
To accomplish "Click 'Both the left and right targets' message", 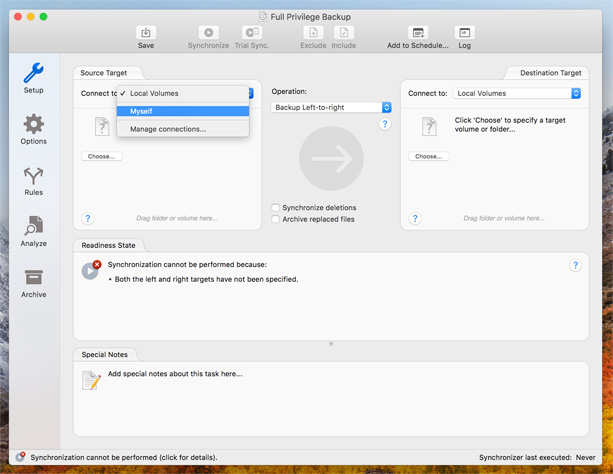I will coord(206,279).
